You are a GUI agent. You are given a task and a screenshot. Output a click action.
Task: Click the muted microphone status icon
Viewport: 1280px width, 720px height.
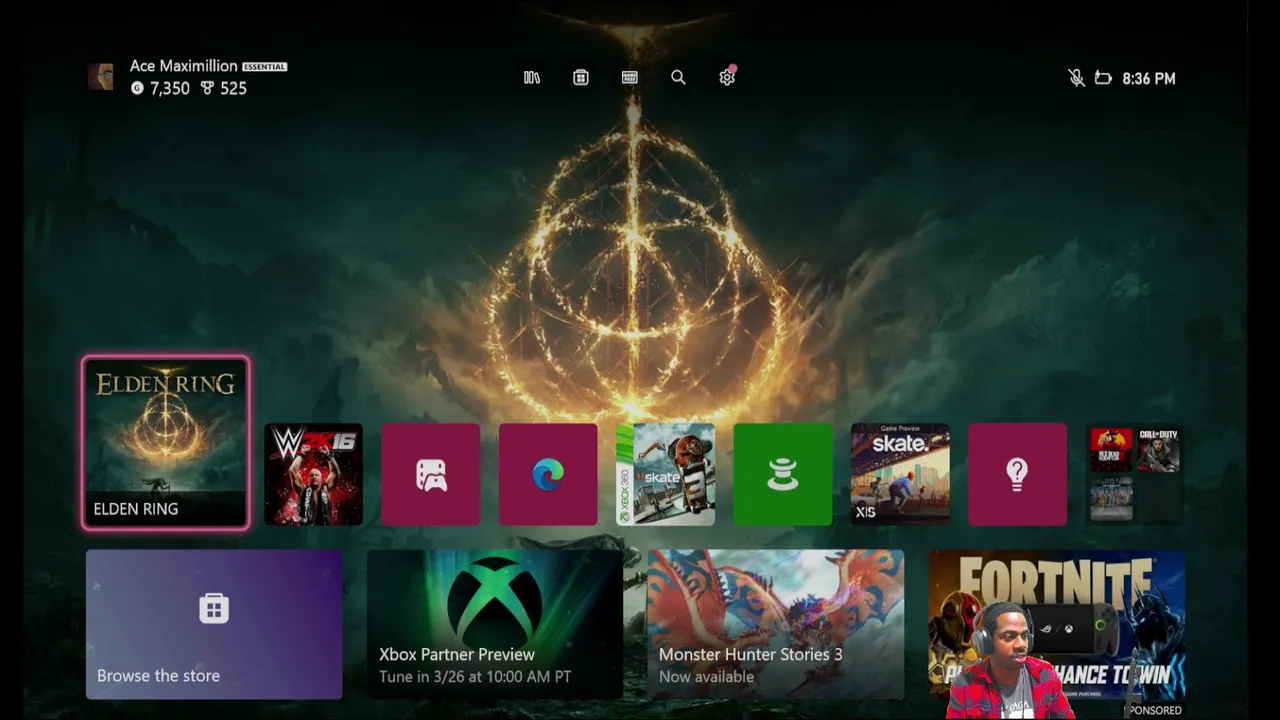pyautogui.click(x=1076, y=78)
